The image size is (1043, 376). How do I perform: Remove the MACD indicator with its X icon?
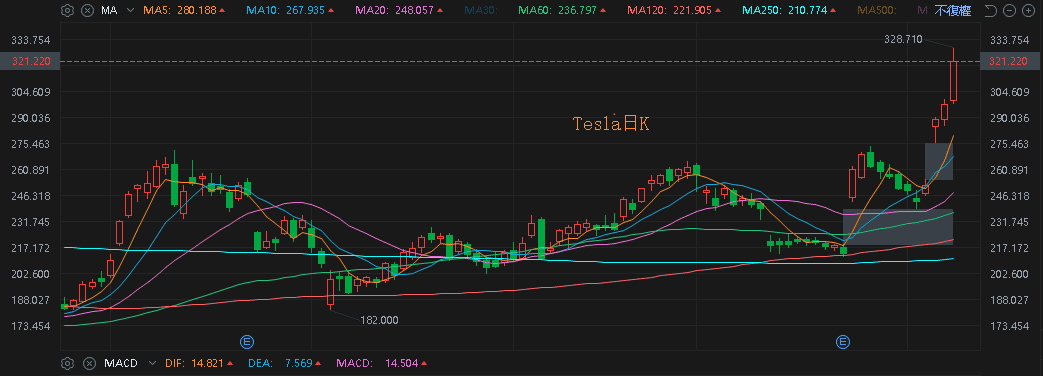click(88, 363)
